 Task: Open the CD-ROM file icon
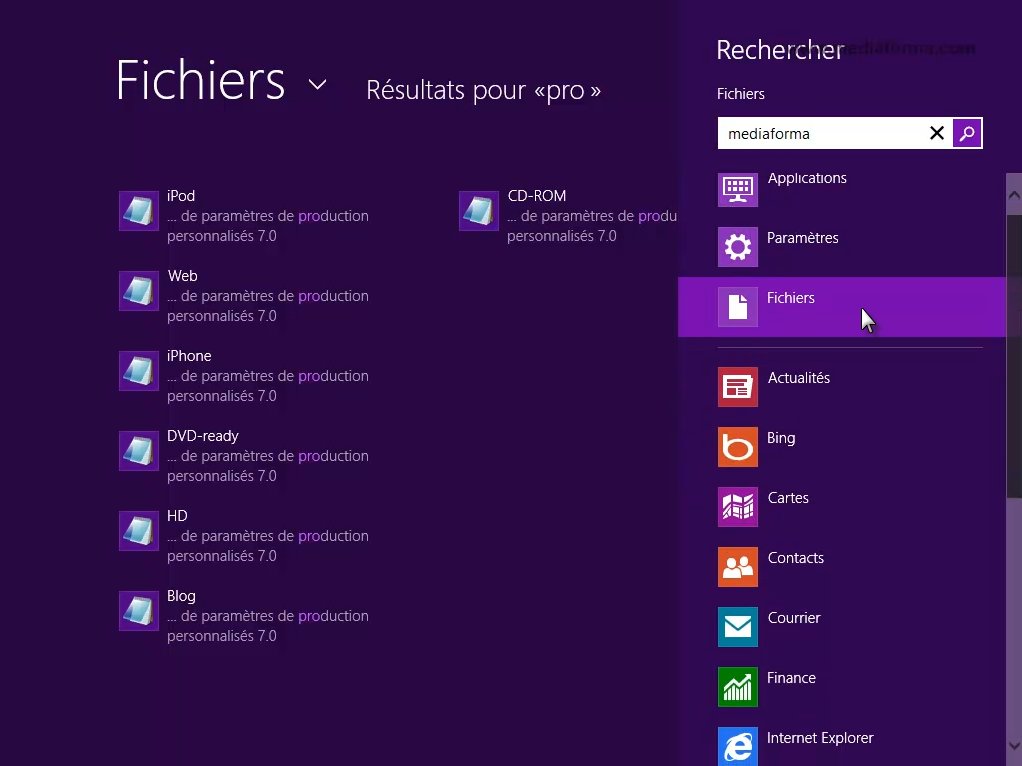pyautogui.click(x=479, y=211)
